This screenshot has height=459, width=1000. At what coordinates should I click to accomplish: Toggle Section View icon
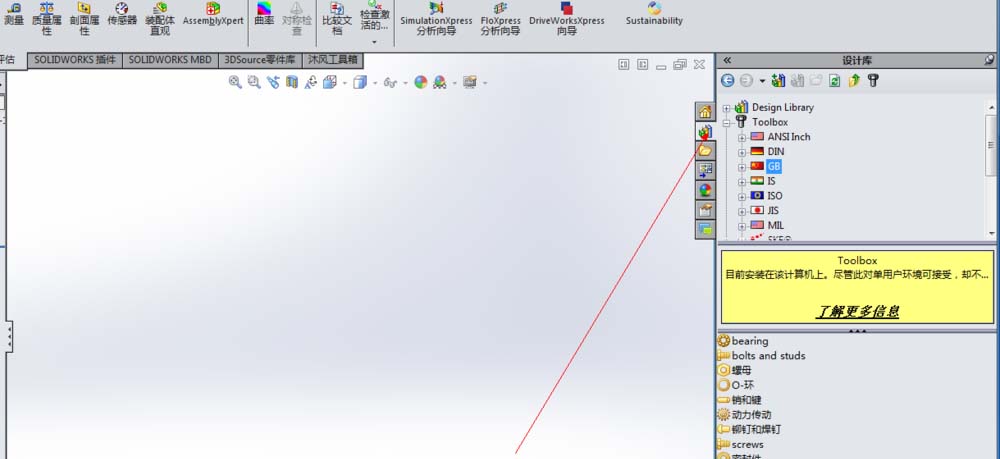tap(291, 82)
